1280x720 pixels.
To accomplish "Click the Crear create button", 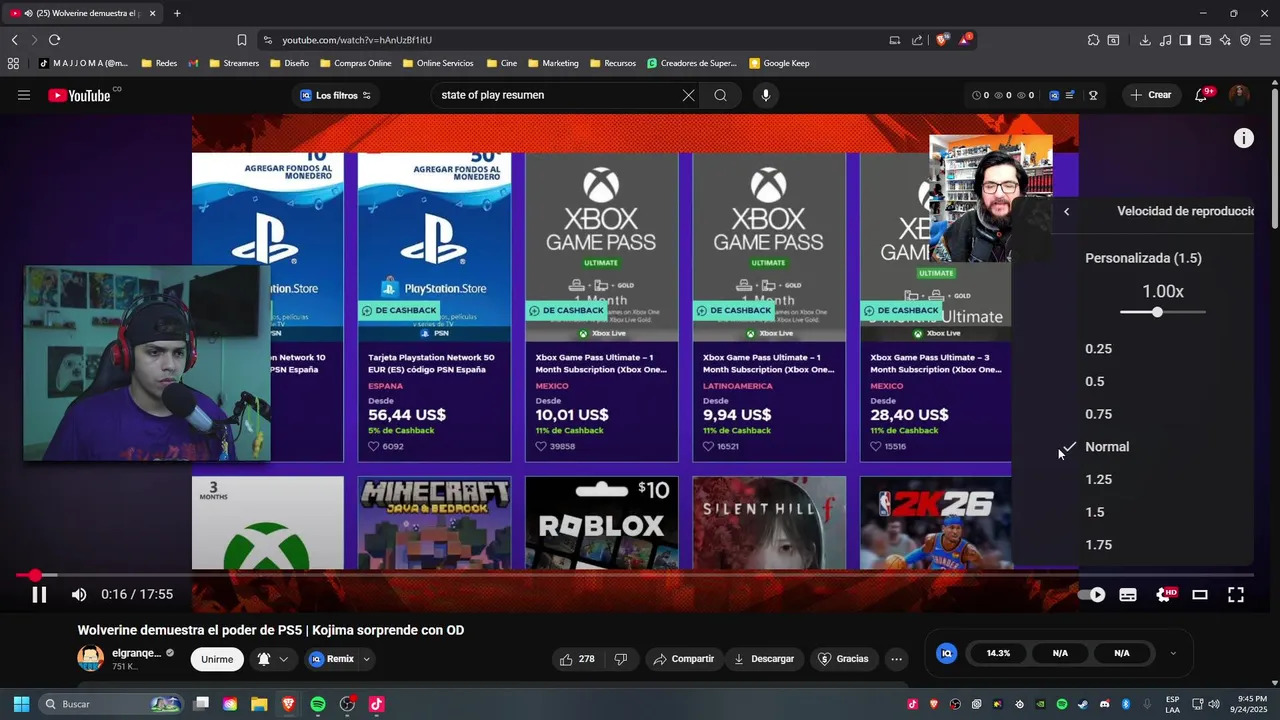I will 1150,95.
